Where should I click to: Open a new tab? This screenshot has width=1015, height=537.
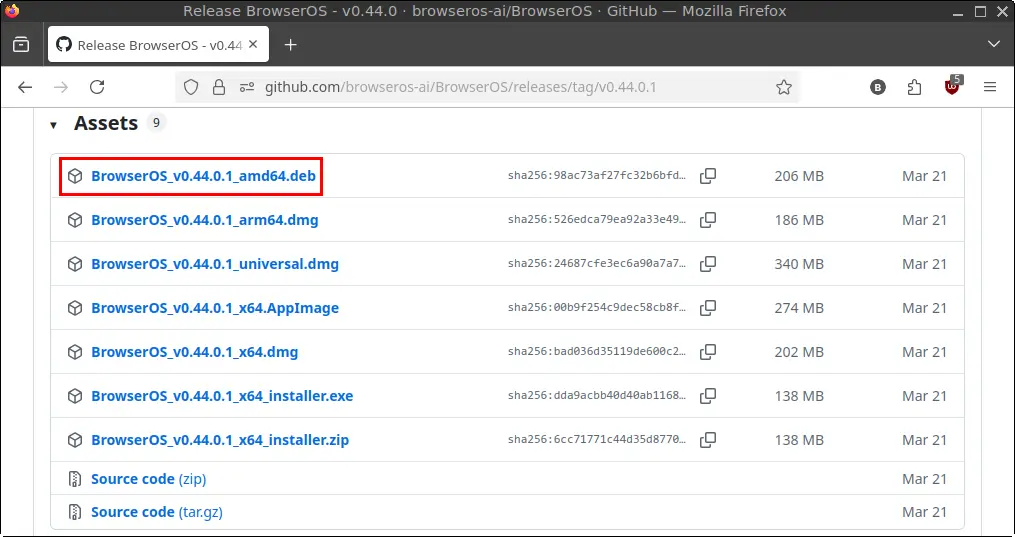[x=291, y=45]
